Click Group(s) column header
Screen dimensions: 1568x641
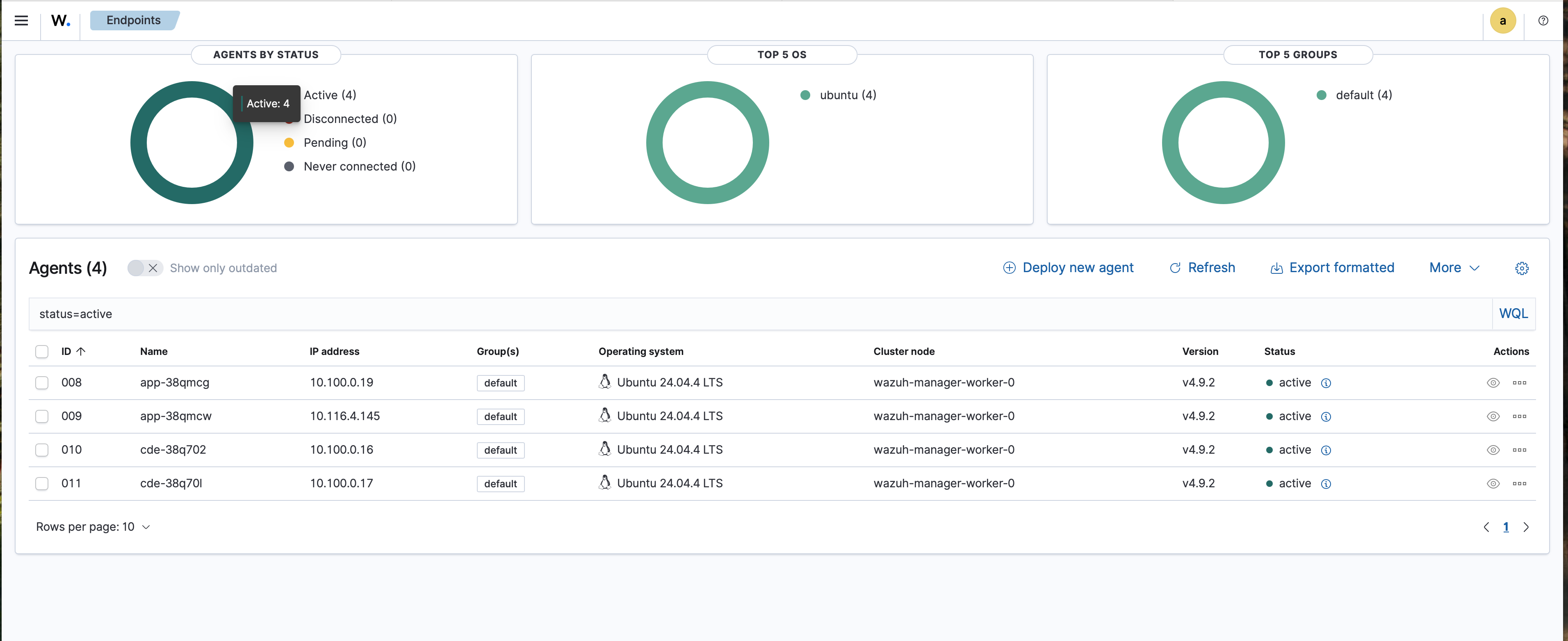coord(497,352)
